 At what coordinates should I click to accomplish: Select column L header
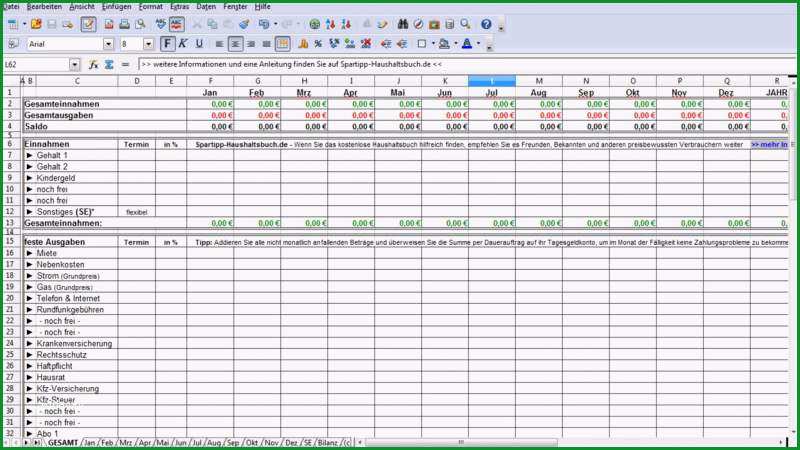(492, 81)
